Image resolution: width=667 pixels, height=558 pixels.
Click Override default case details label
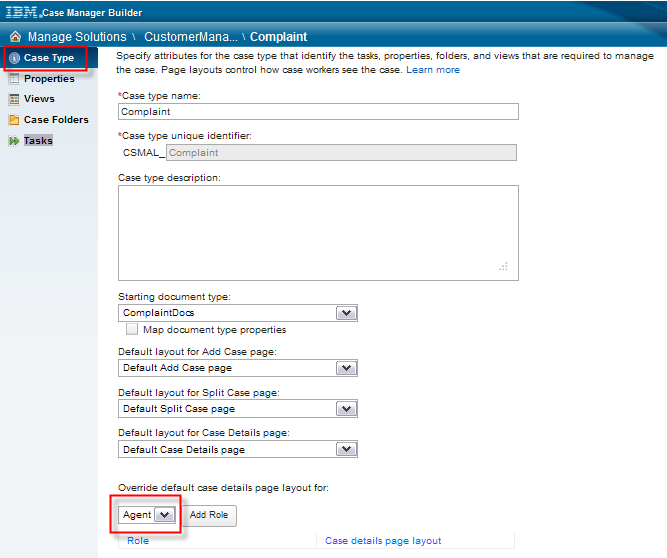(223, 488)
